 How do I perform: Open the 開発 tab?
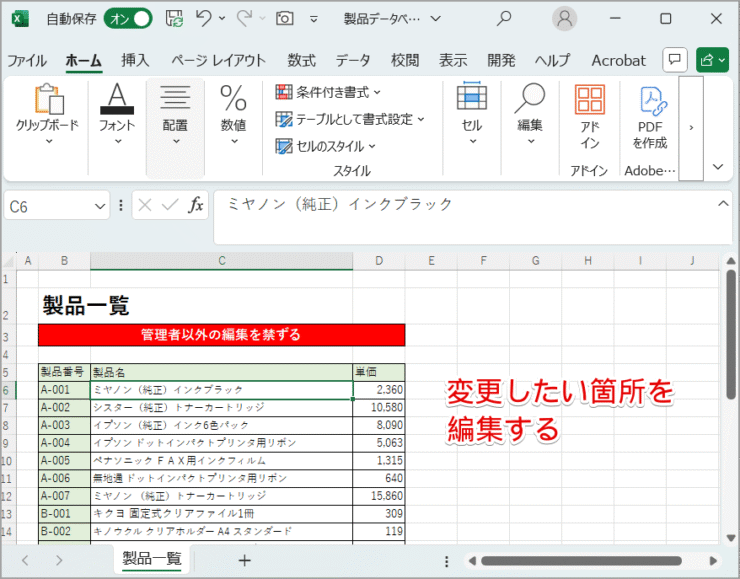pos(501,60)
